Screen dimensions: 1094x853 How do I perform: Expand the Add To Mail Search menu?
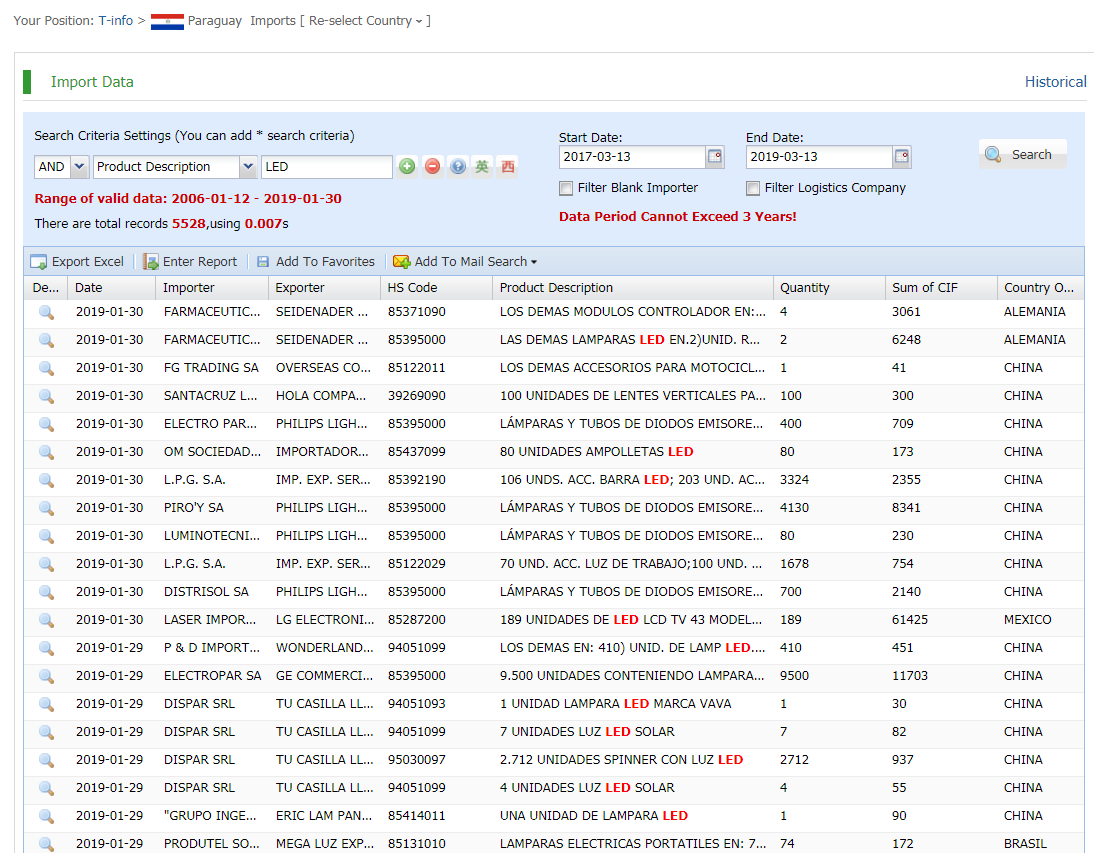[465, 262]
